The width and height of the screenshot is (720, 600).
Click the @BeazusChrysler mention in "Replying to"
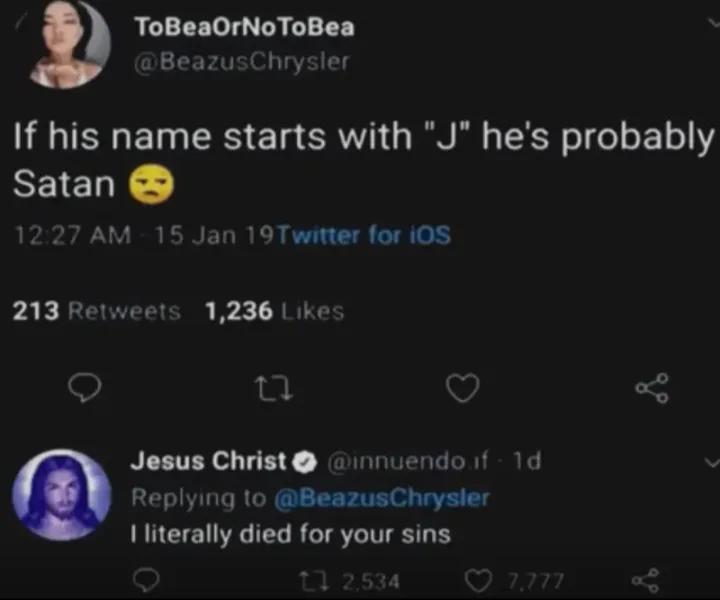pyautogui.click(x=382, y=497)
